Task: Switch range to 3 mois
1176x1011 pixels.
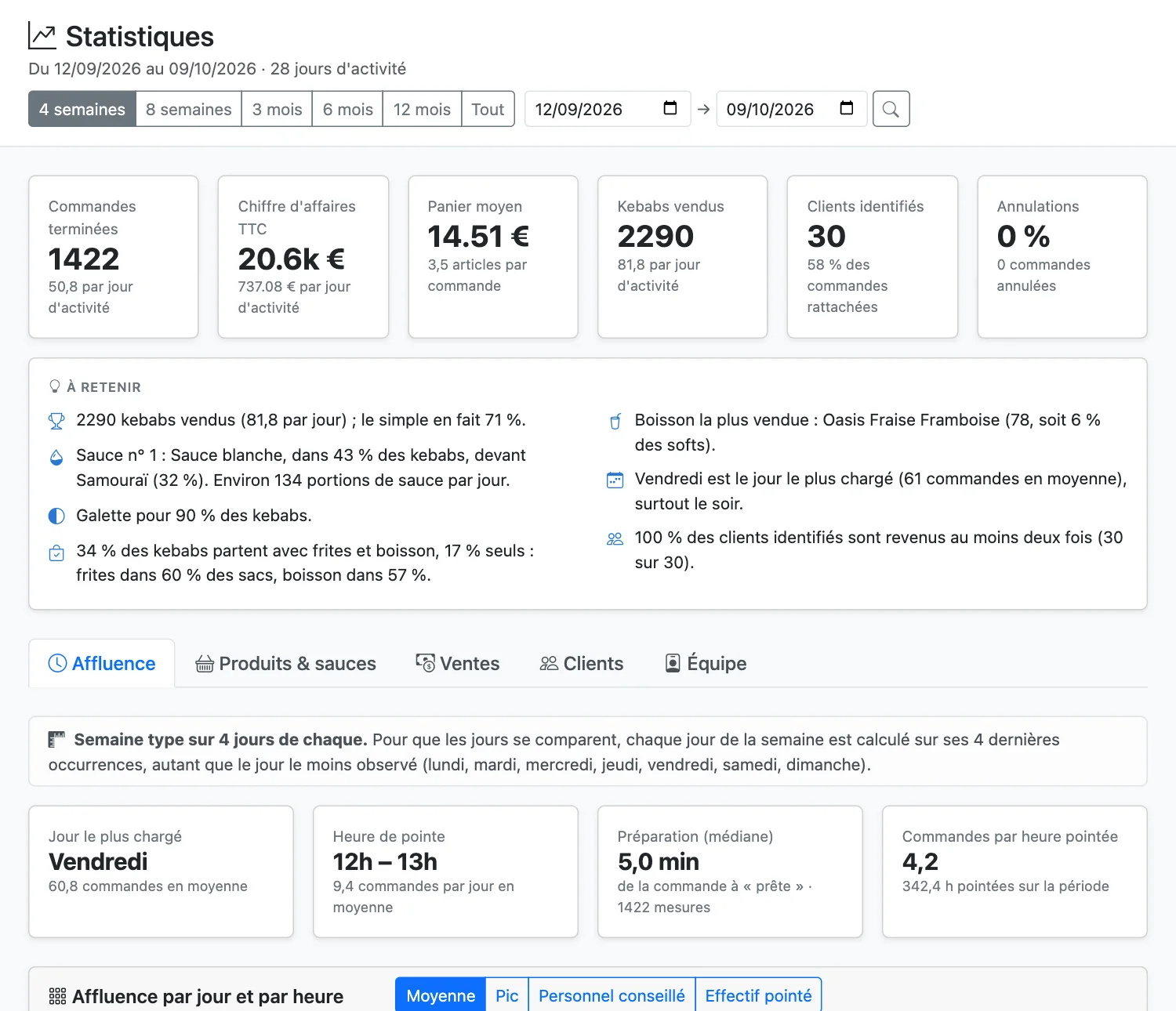Action: tap(278, 109)
